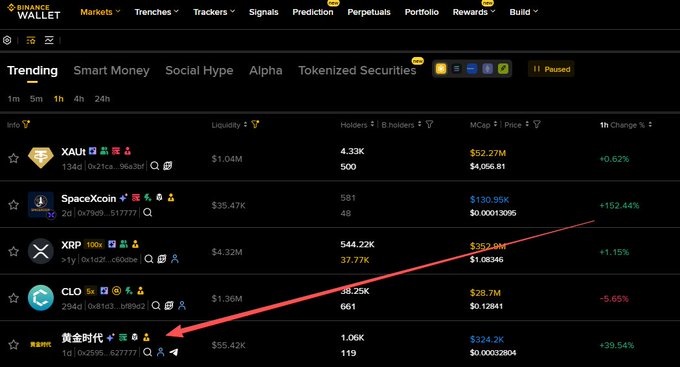Open the cube icon in CLO row

click(x=169, y=305)
